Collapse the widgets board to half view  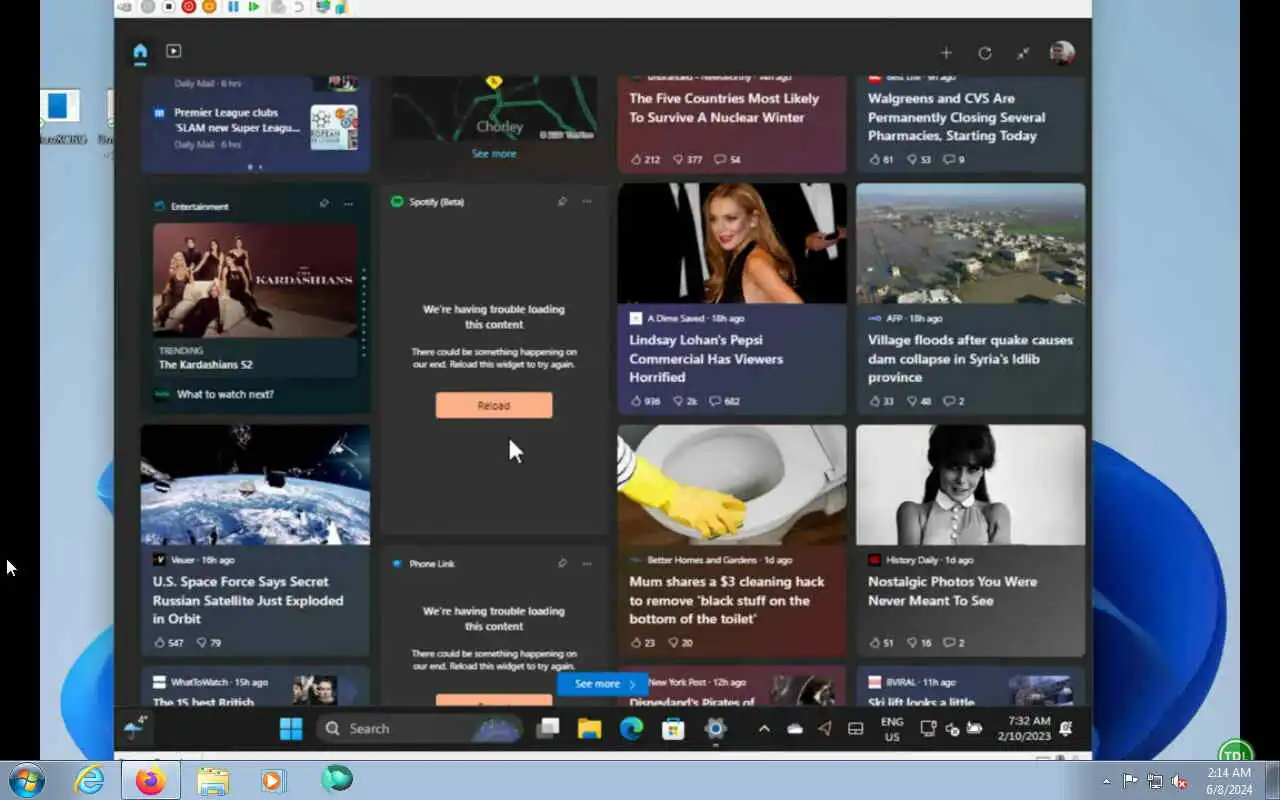(x=1023, y=53)
